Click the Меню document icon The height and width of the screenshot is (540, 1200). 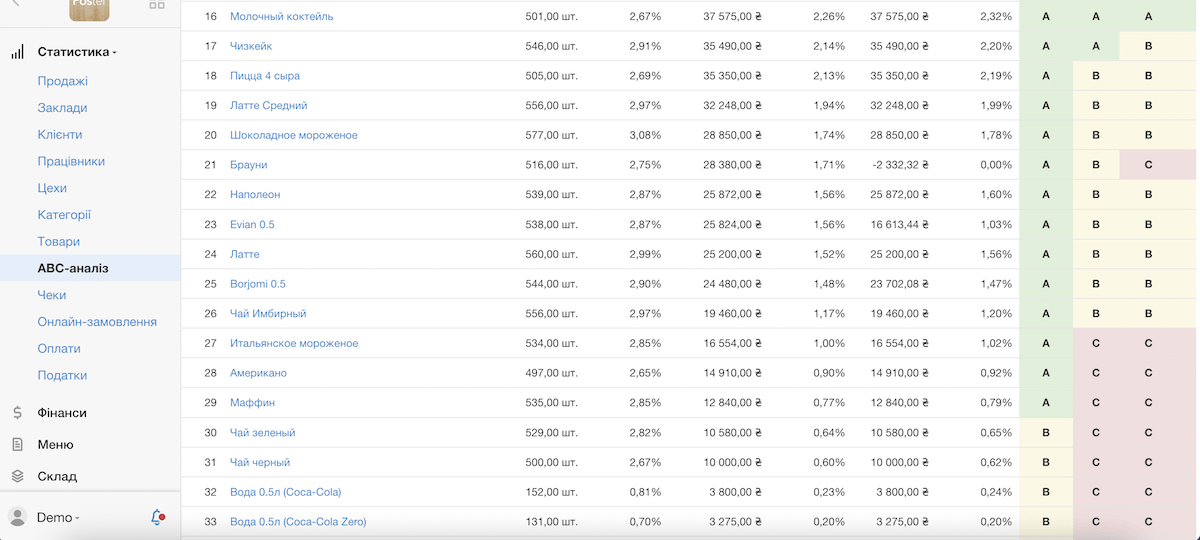[17, 445]
